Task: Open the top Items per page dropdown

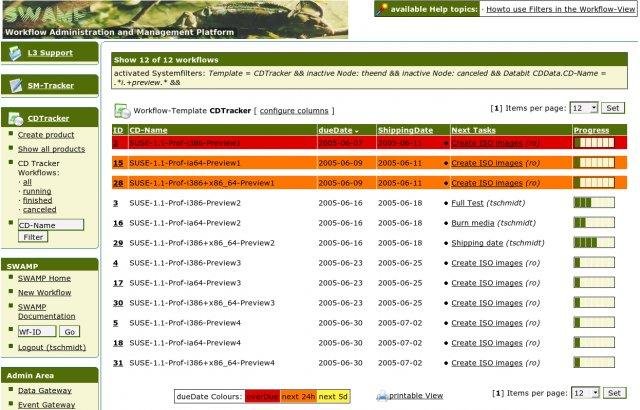Action: click(584, 108)
